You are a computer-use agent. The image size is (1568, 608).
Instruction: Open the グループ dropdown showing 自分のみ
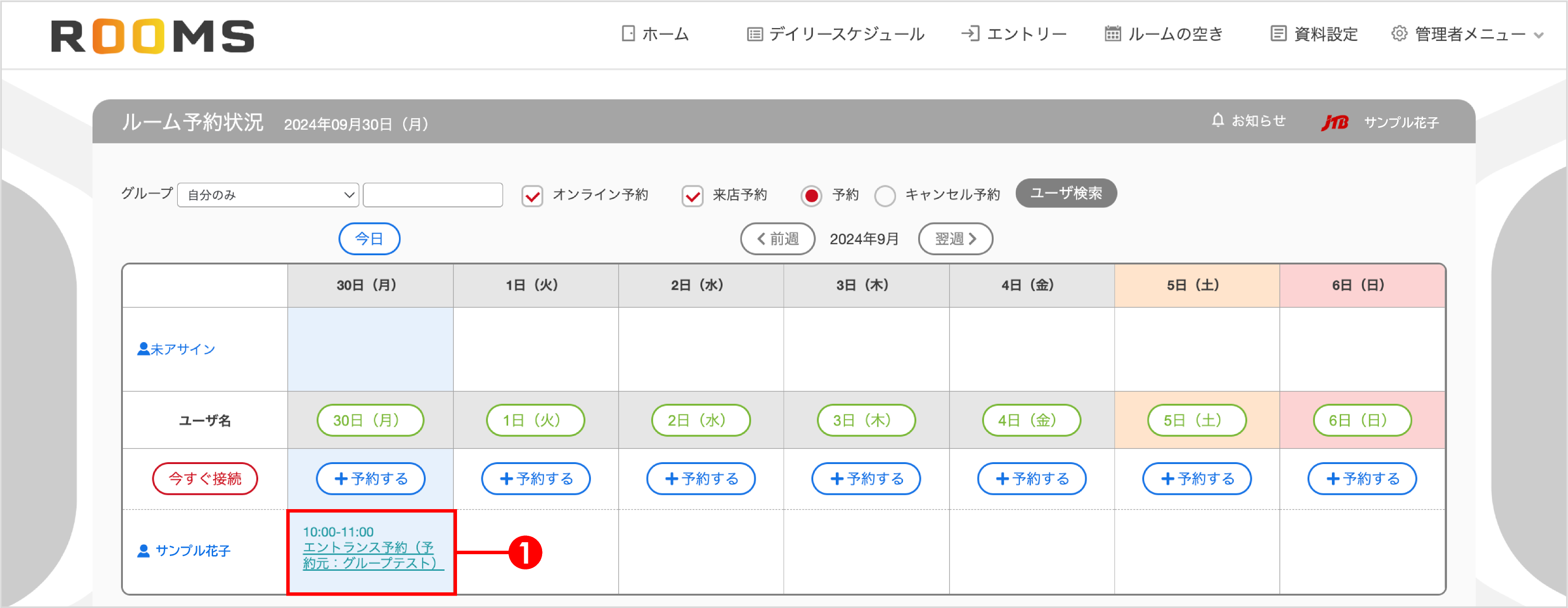click(268, 195)
